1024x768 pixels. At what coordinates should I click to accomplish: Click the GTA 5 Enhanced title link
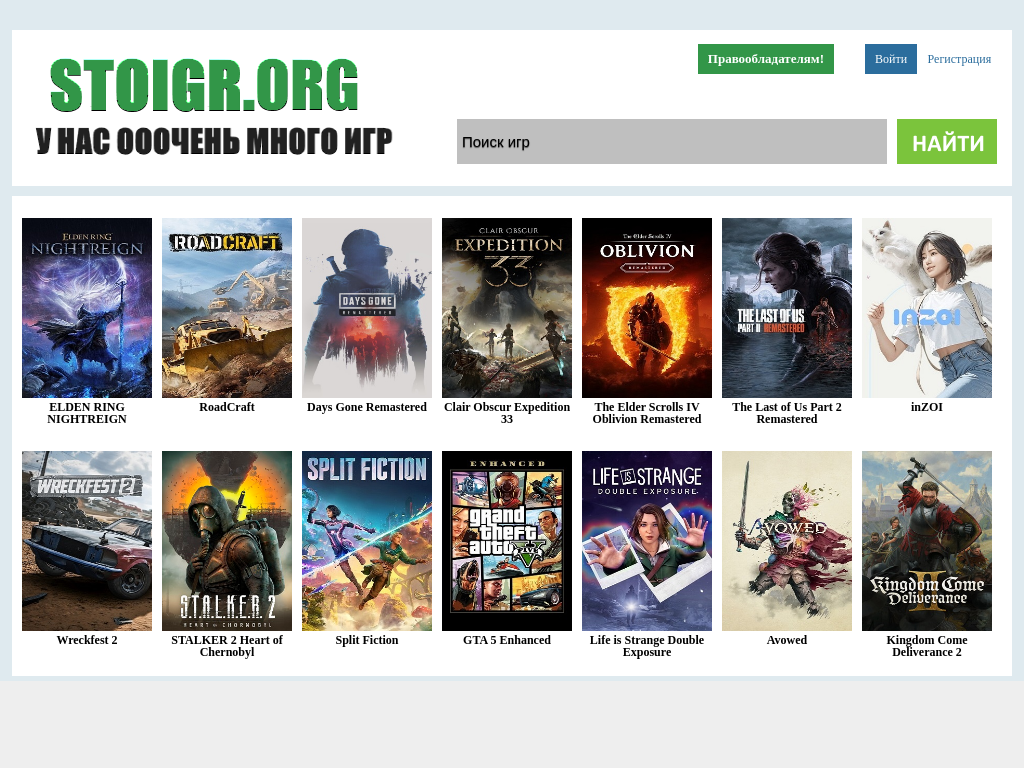point(507,640)
